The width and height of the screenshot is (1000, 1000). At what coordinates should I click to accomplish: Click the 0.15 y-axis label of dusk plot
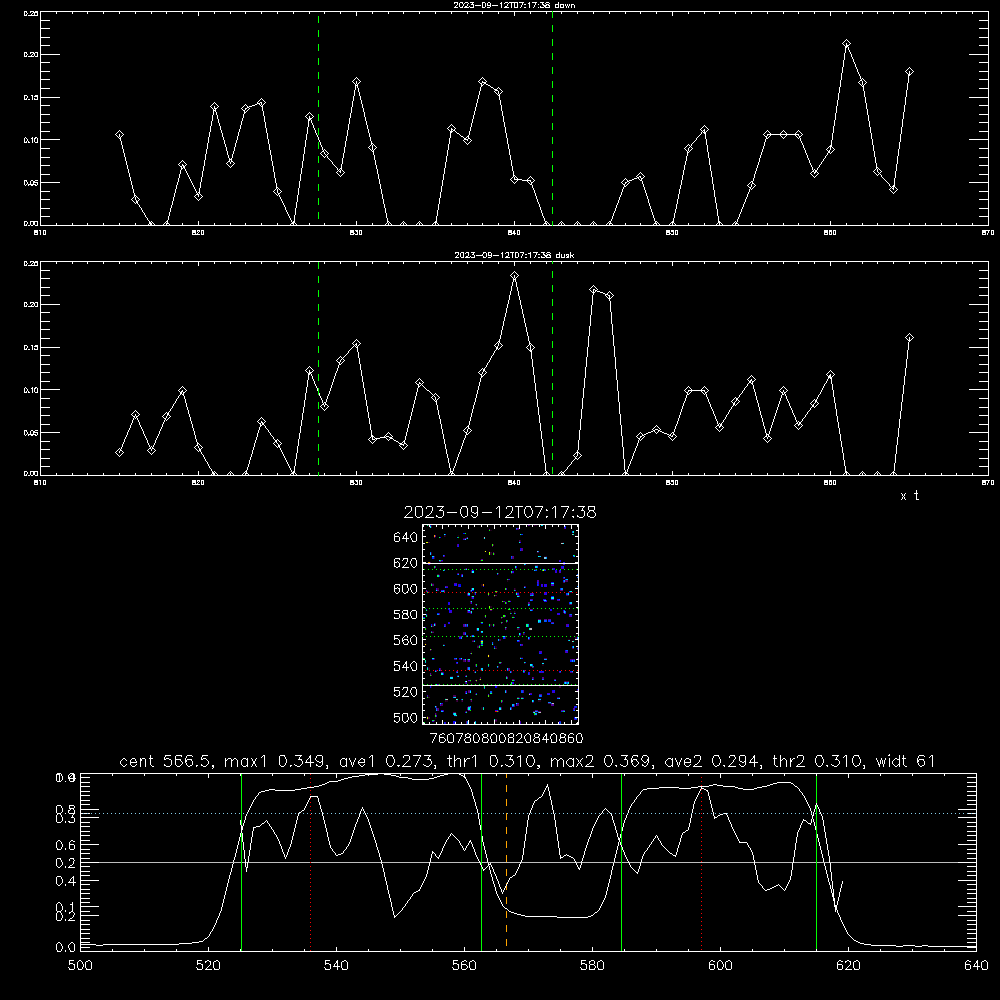tap(31, 348)
